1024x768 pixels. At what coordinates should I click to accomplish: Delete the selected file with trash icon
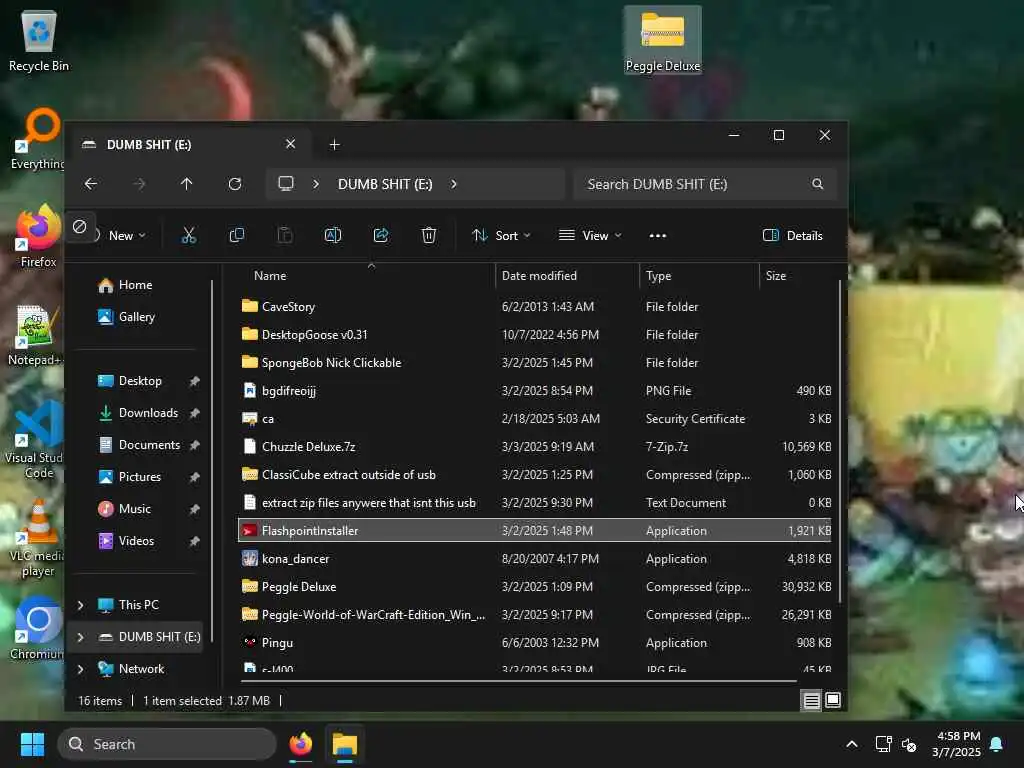click(x=428, y=236)
